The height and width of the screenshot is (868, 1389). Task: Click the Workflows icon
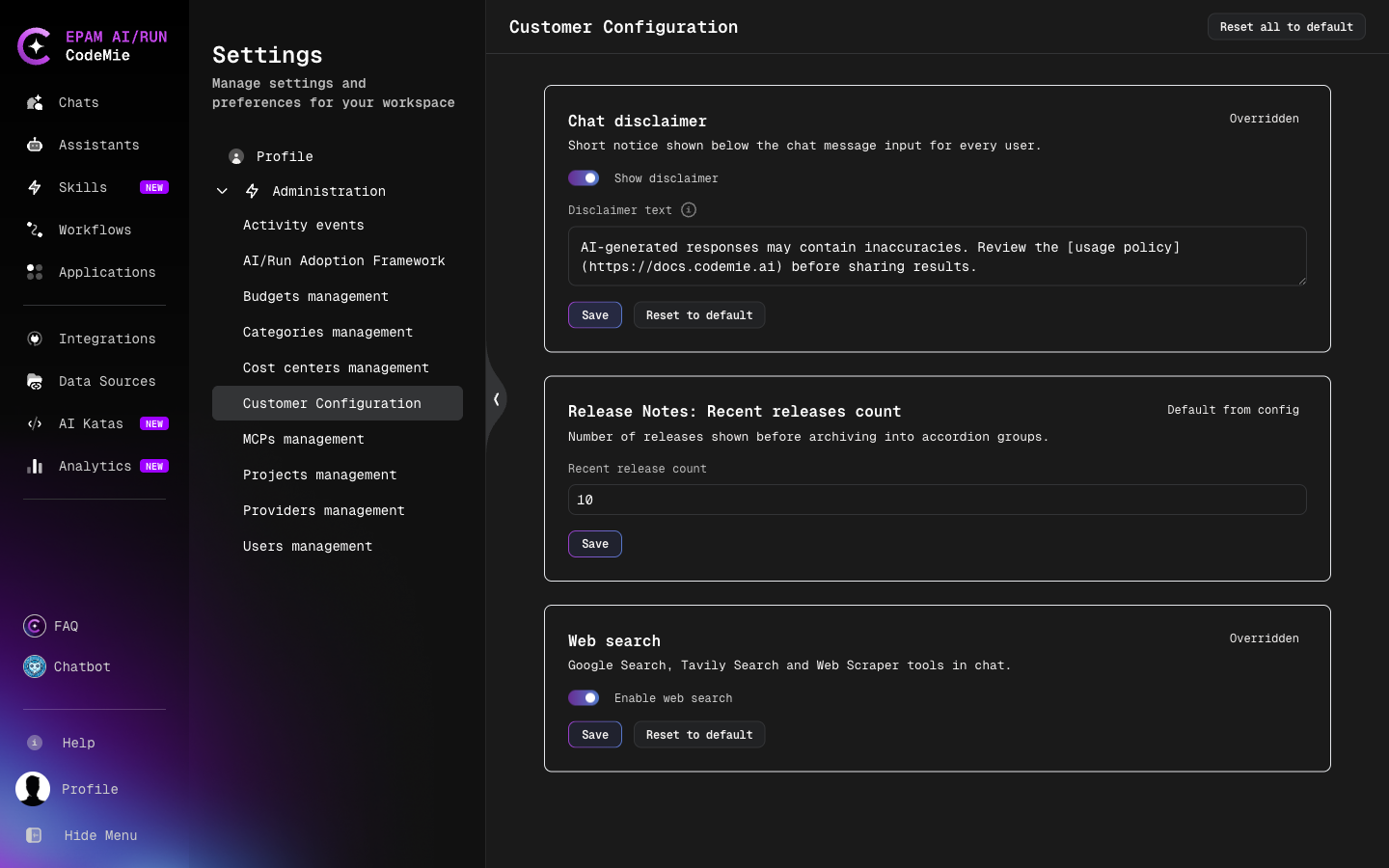click(x=35, y=230)
